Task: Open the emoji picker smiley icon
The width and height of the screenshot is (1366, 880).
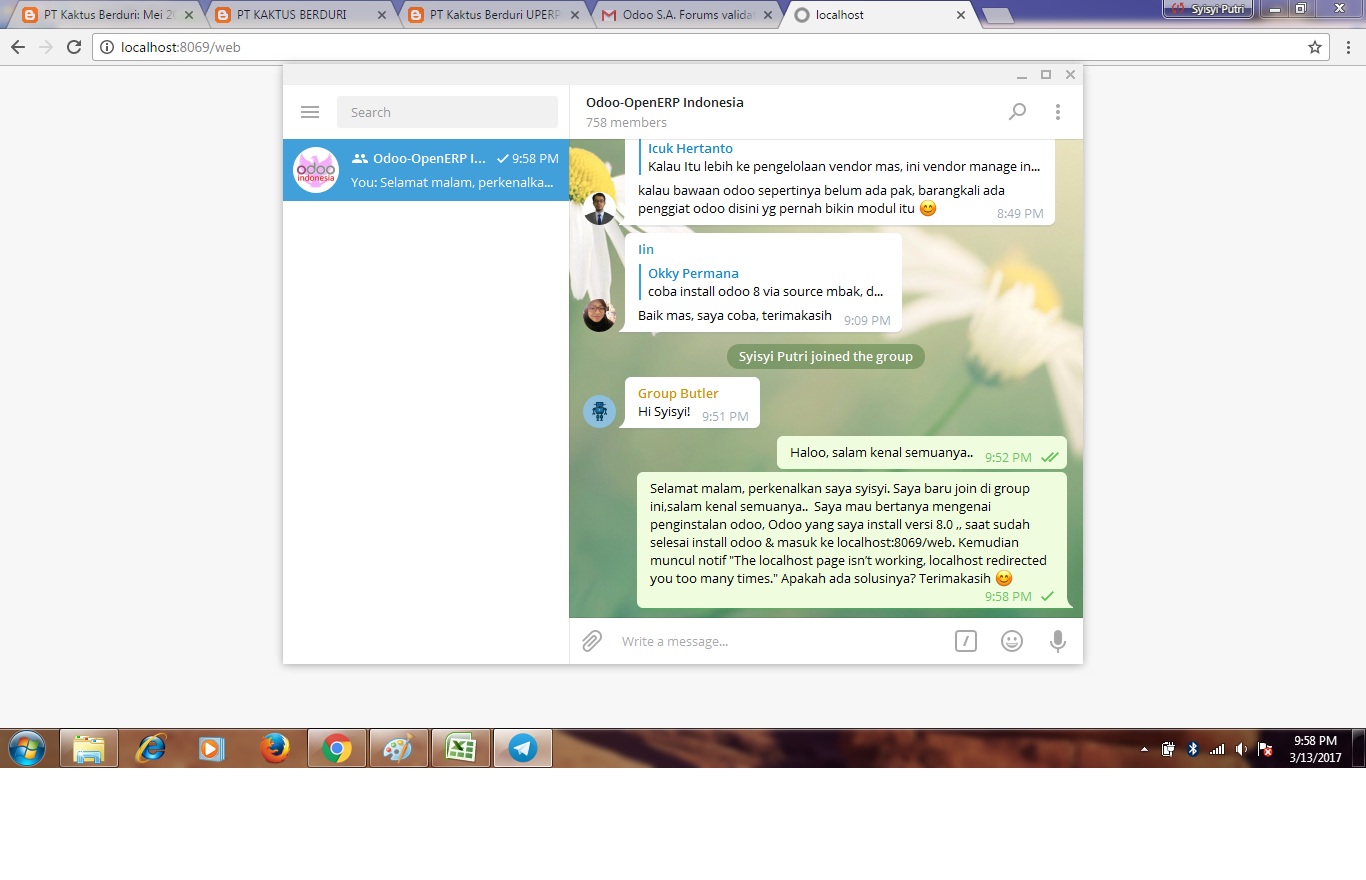Action: pyautogui.click(x=1012, y=641)
